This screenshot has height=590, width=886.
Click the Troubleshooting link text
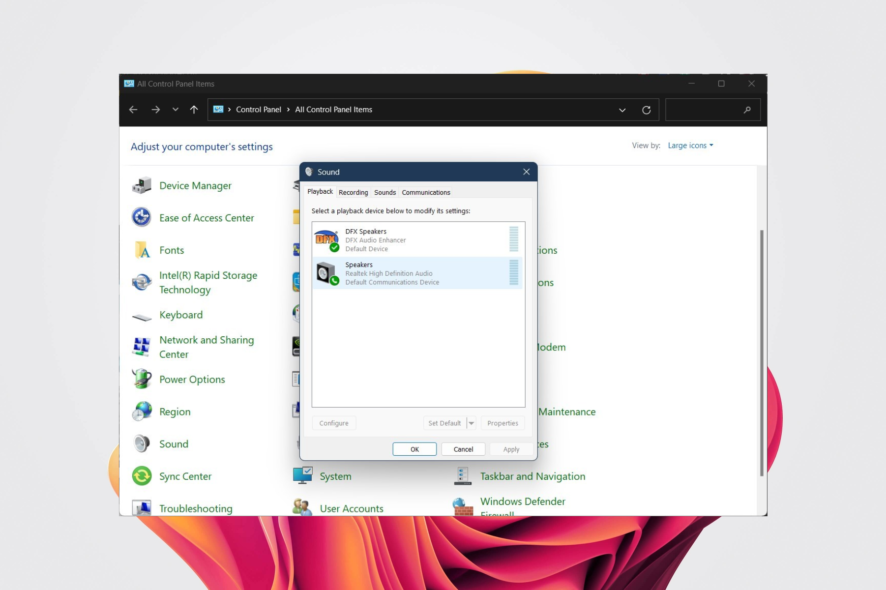tap(196, 508)
